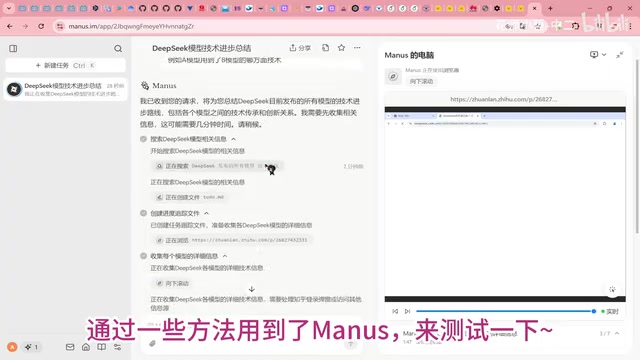Open a new browser tab with plus
Screen dimensions: 640x360
coord(550,8)
